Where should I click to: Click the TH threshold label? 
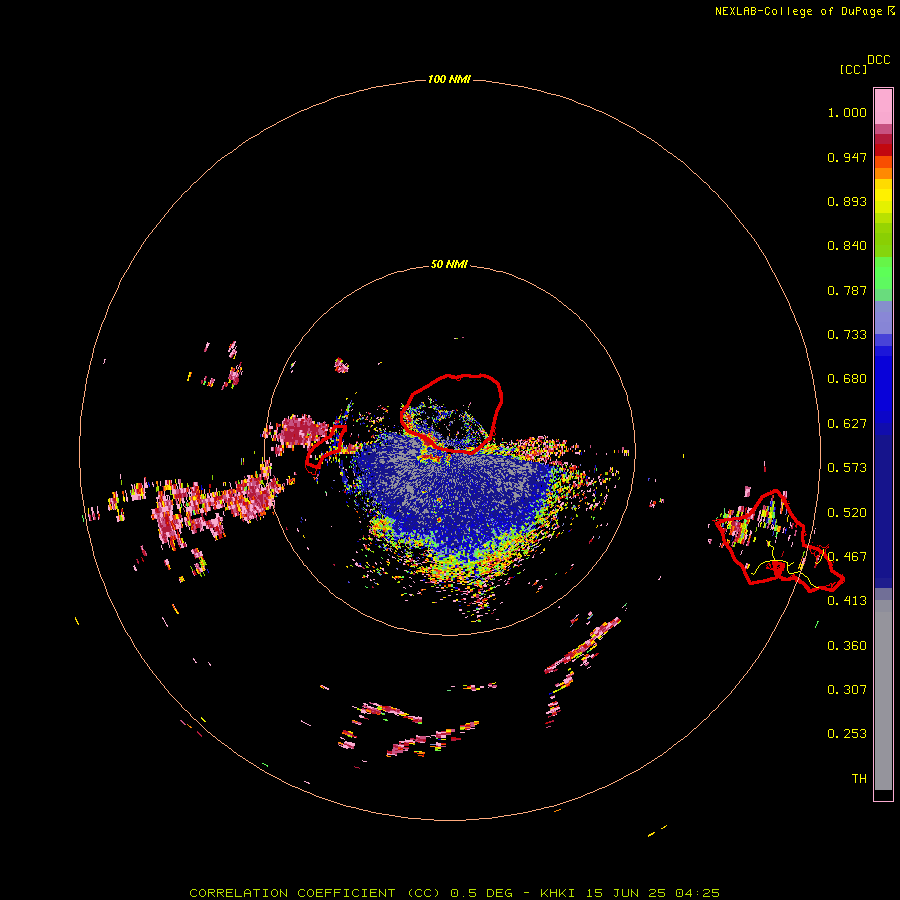tap(859, 779)
